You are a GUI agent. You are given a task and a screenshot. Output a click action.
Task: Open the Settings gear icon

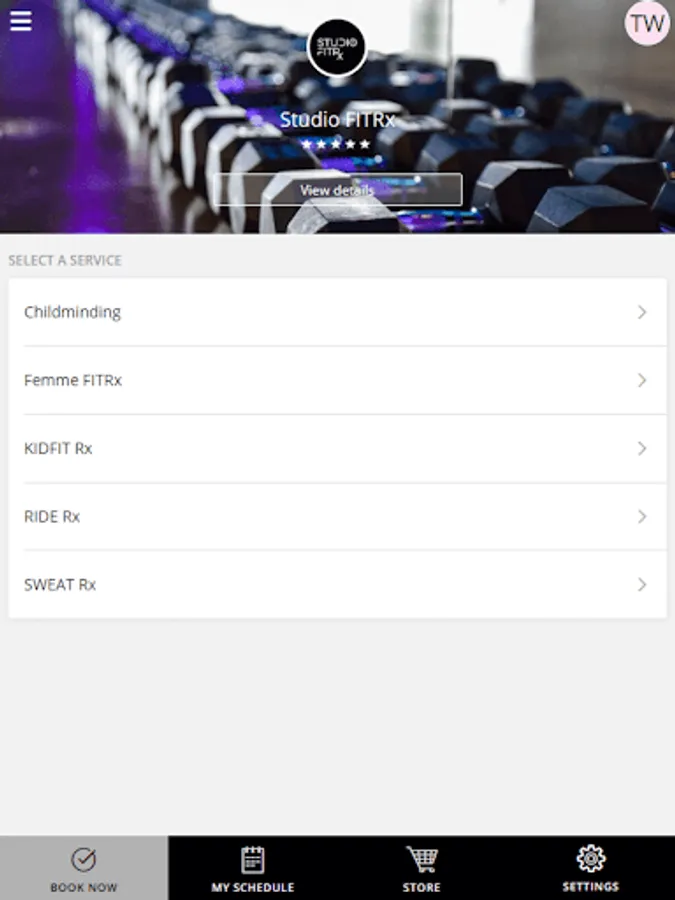591,859
